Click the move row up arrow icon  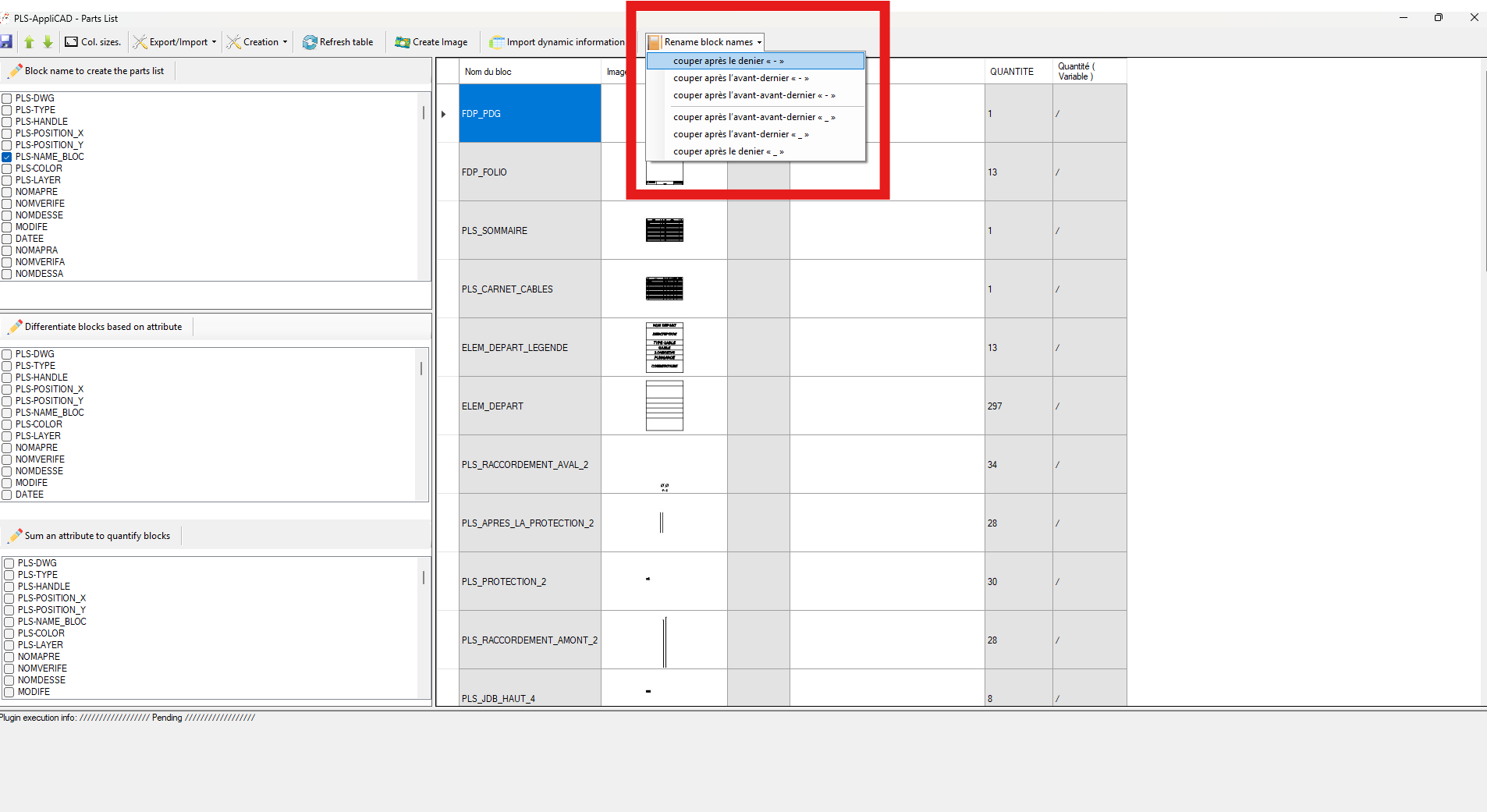(29, 42)
